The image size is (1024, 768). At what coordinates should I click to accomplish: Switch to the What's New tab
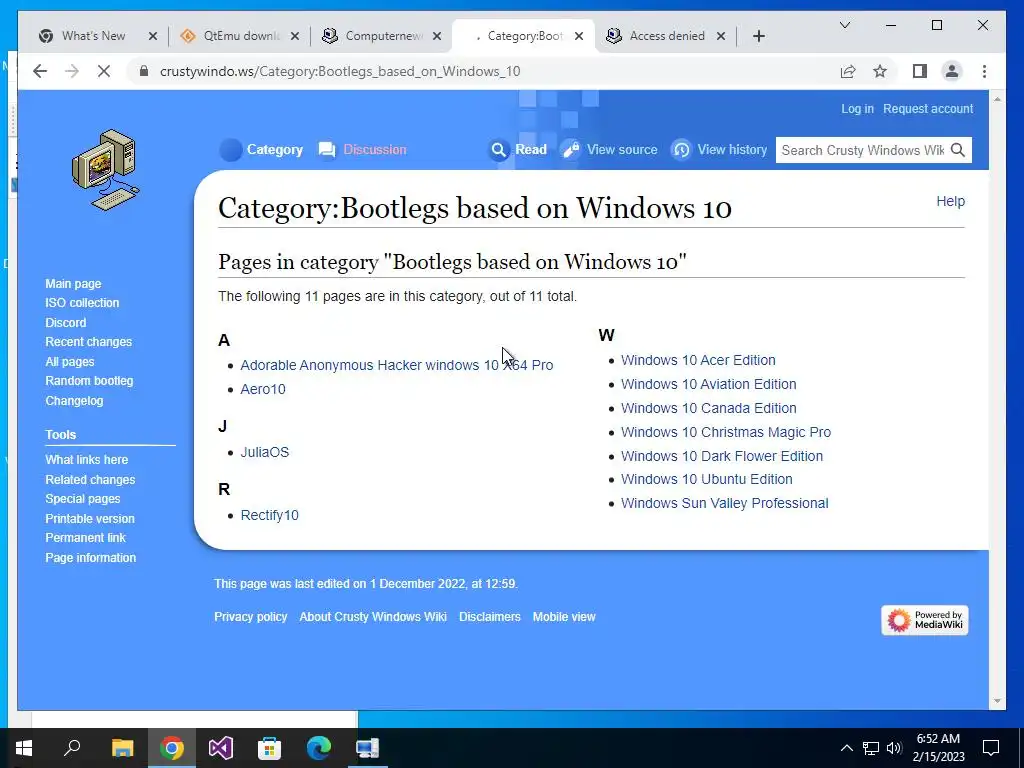[x=91, y=36]
